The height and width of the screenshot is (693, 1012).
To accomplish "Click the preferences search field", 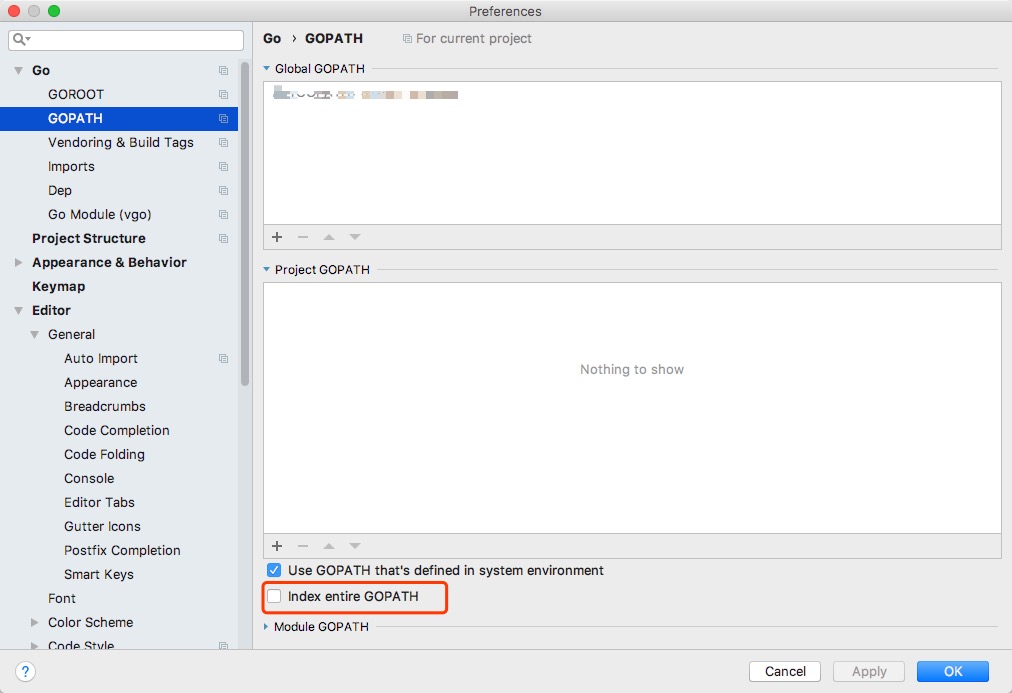I will coord(125,40).
